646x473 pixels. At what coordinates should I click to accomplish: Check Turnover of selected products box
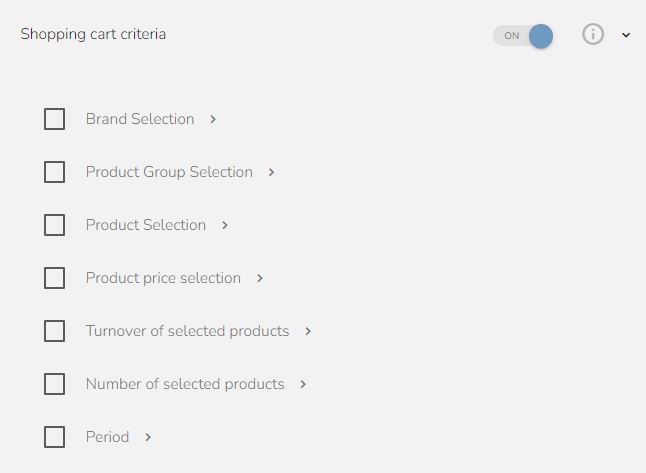tap(55, 331)
